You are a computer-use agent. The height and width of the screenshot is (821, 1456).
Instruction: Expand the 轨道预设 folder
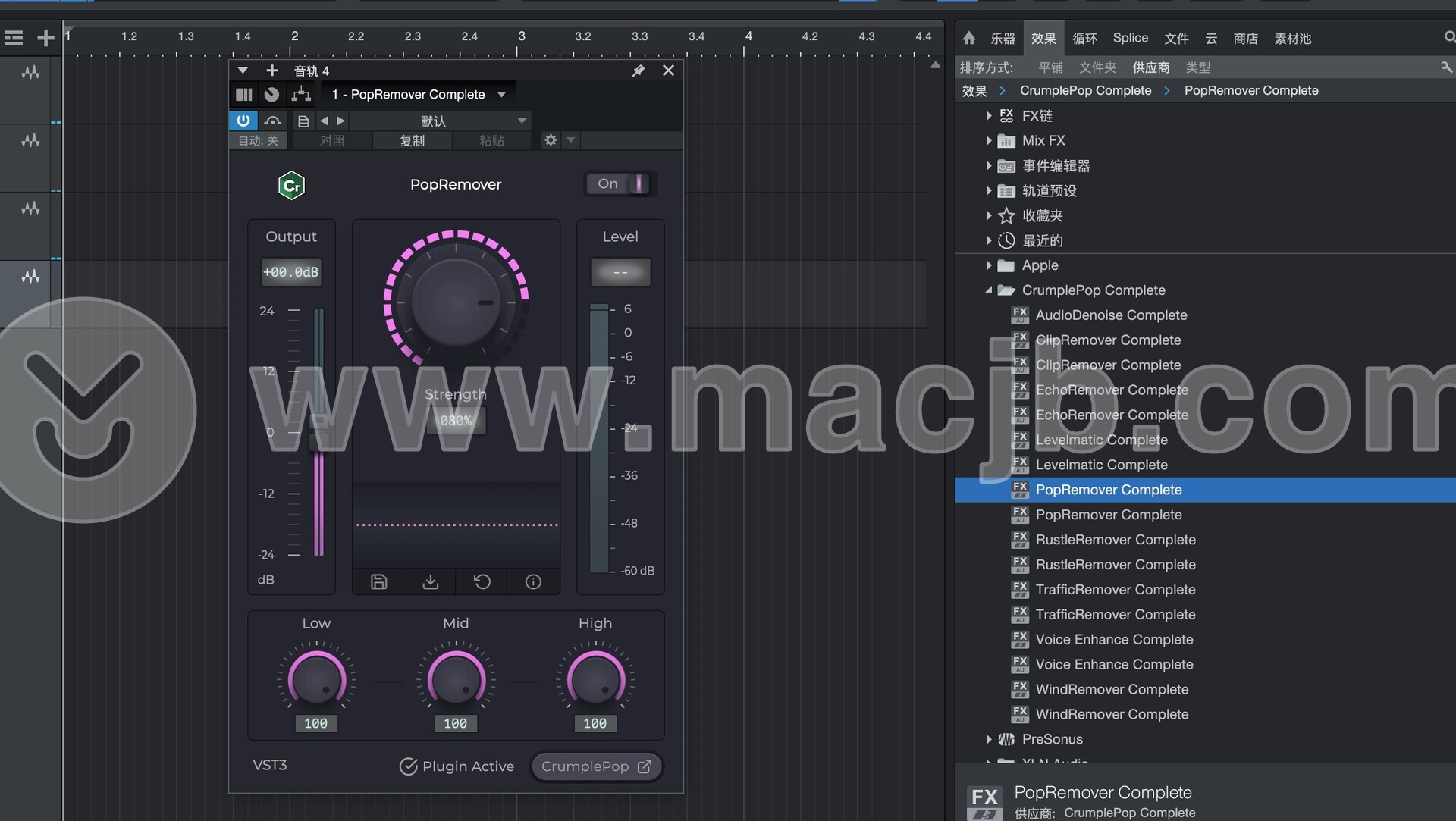pos(989,191)
